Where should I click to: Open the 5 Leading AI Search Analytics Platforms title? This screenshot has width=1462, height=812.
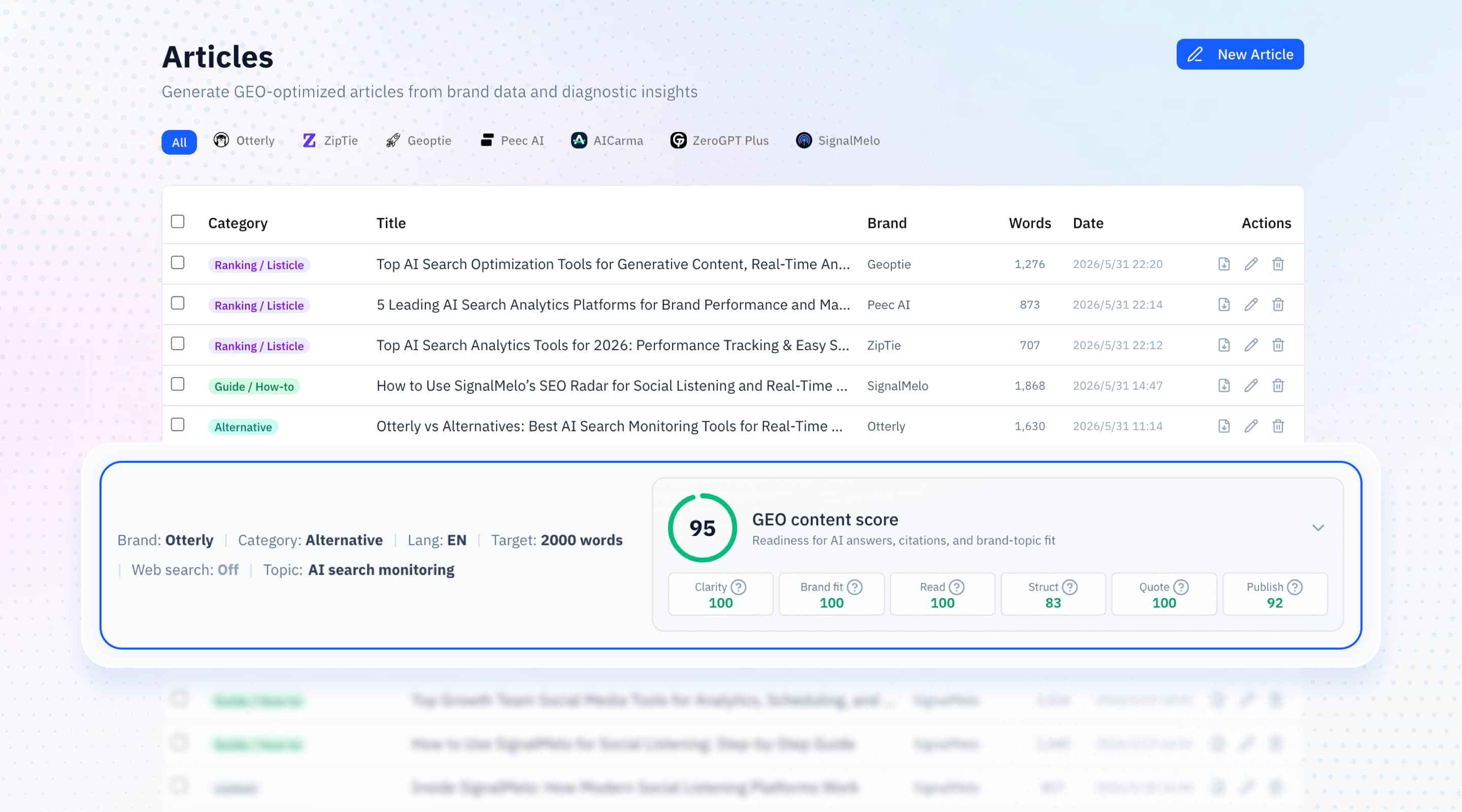(x=613, y=304)
